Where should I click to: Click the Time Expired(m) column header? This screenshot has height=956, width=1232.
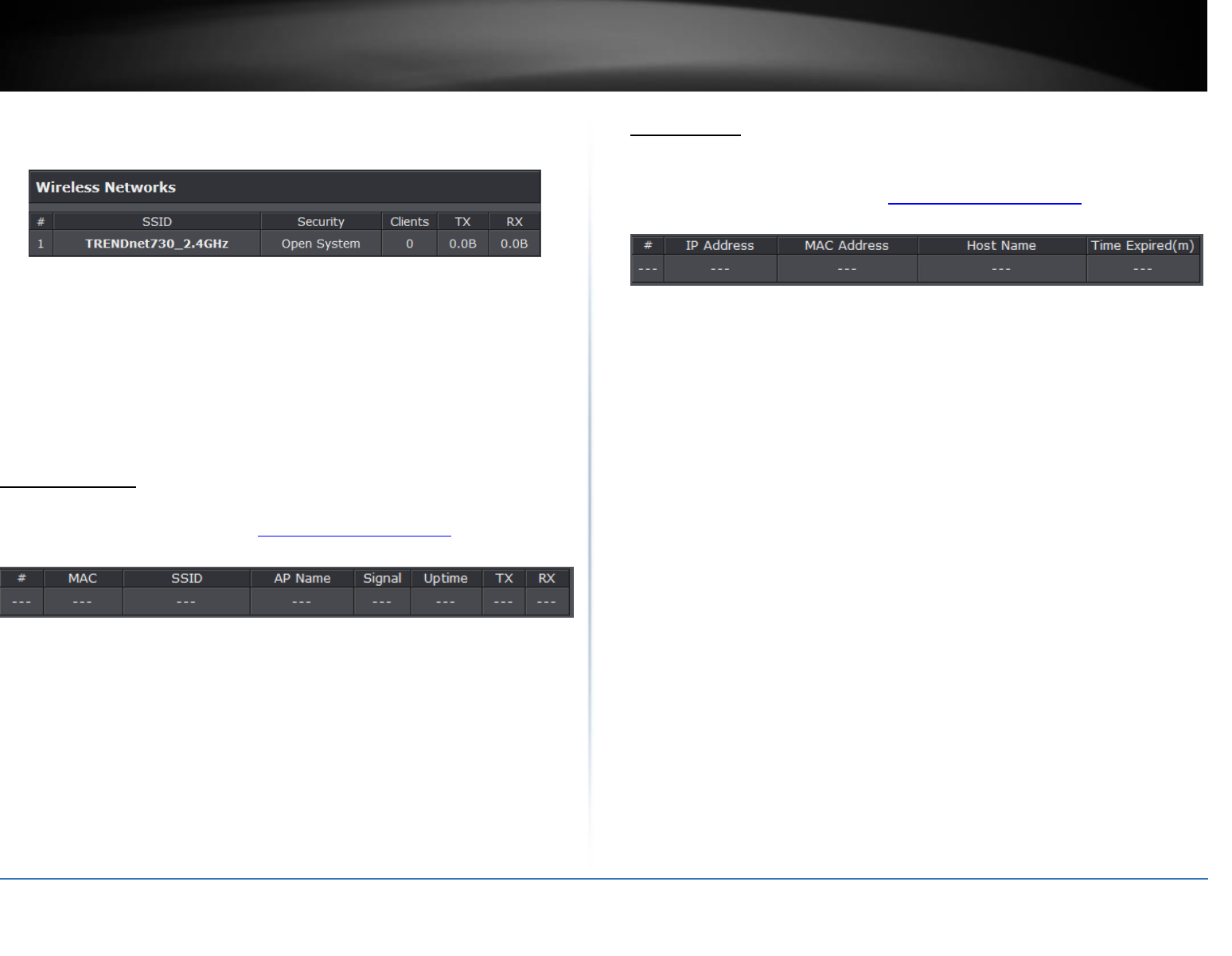1143,245
